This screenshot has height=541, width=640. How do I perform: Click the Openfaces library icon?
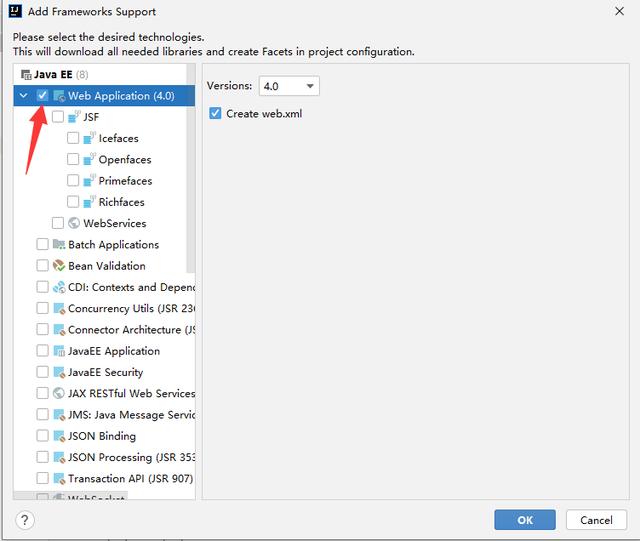pos(89,160)
